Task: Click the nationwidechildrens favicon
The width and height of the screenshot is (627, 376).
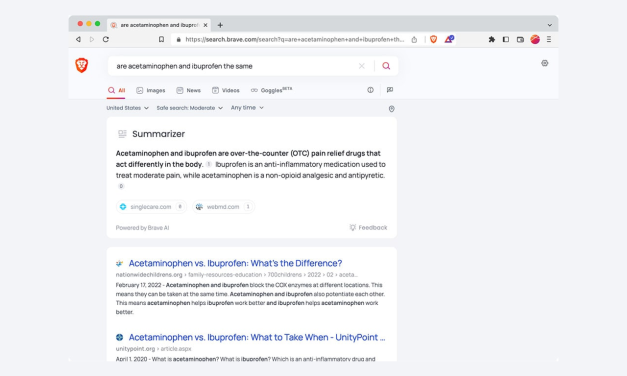Action: (120, 263)
